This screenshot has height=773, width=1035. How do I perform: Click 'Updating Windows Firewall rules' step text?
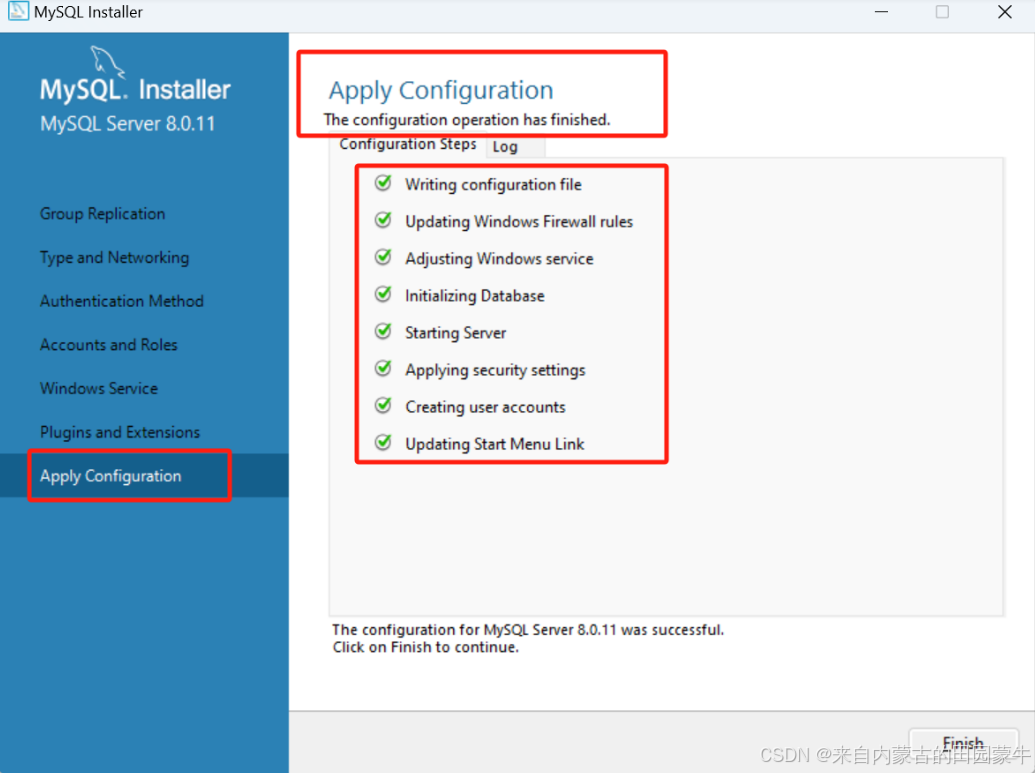point(519,222)
